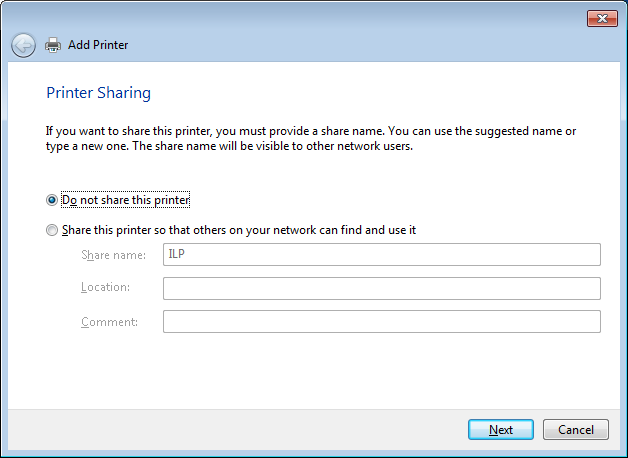Screen dimensions: 628x458
Task: Select the 'Do not share this printer' radio button
Action: coord(52,200)
